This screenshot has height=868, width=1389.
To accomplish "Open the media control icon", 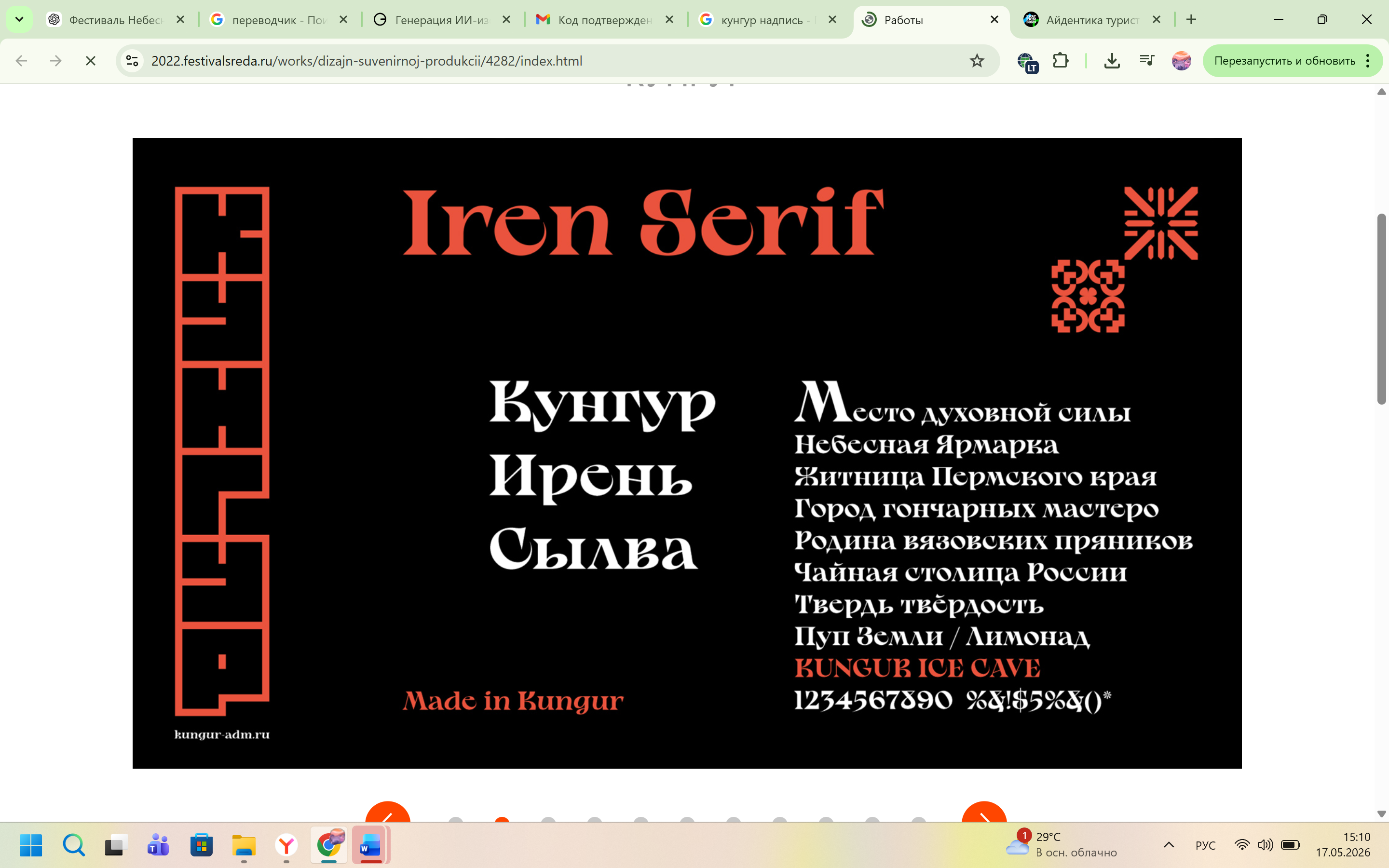I will tap(1146, 60).
